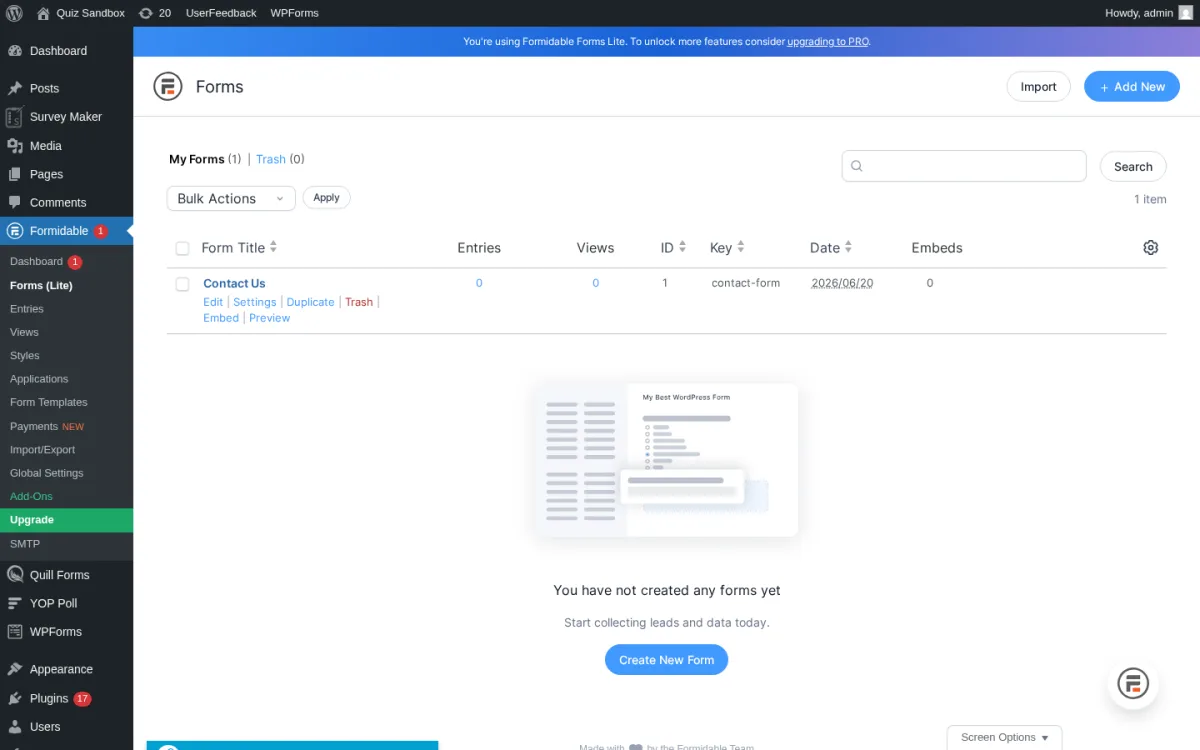Open the Contact Us form title
Screen dimensions: 1200x750
pyautogui.click(x=234, y=284)
